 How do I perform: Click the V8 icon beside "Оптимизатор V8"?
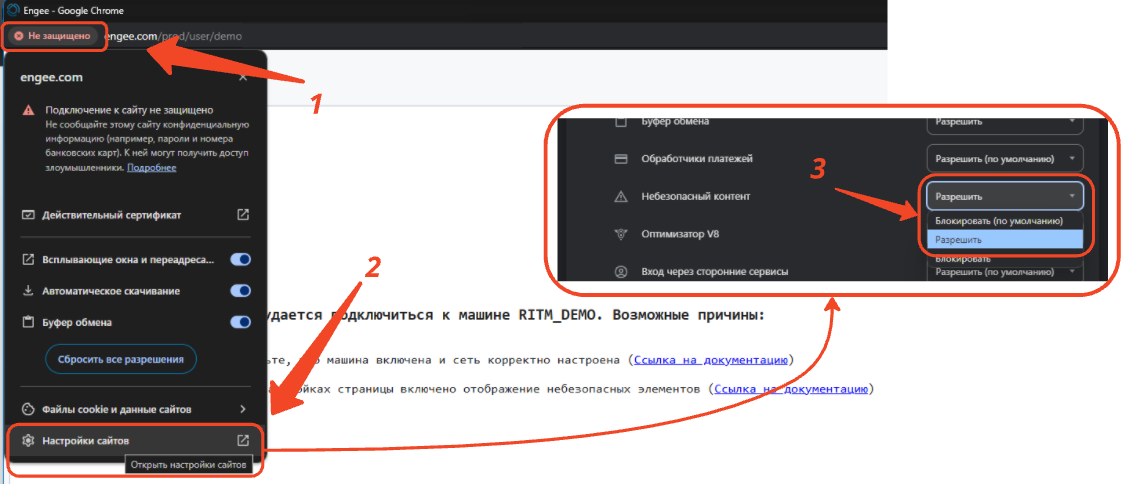pyautogui.click(x=620, y=234)
